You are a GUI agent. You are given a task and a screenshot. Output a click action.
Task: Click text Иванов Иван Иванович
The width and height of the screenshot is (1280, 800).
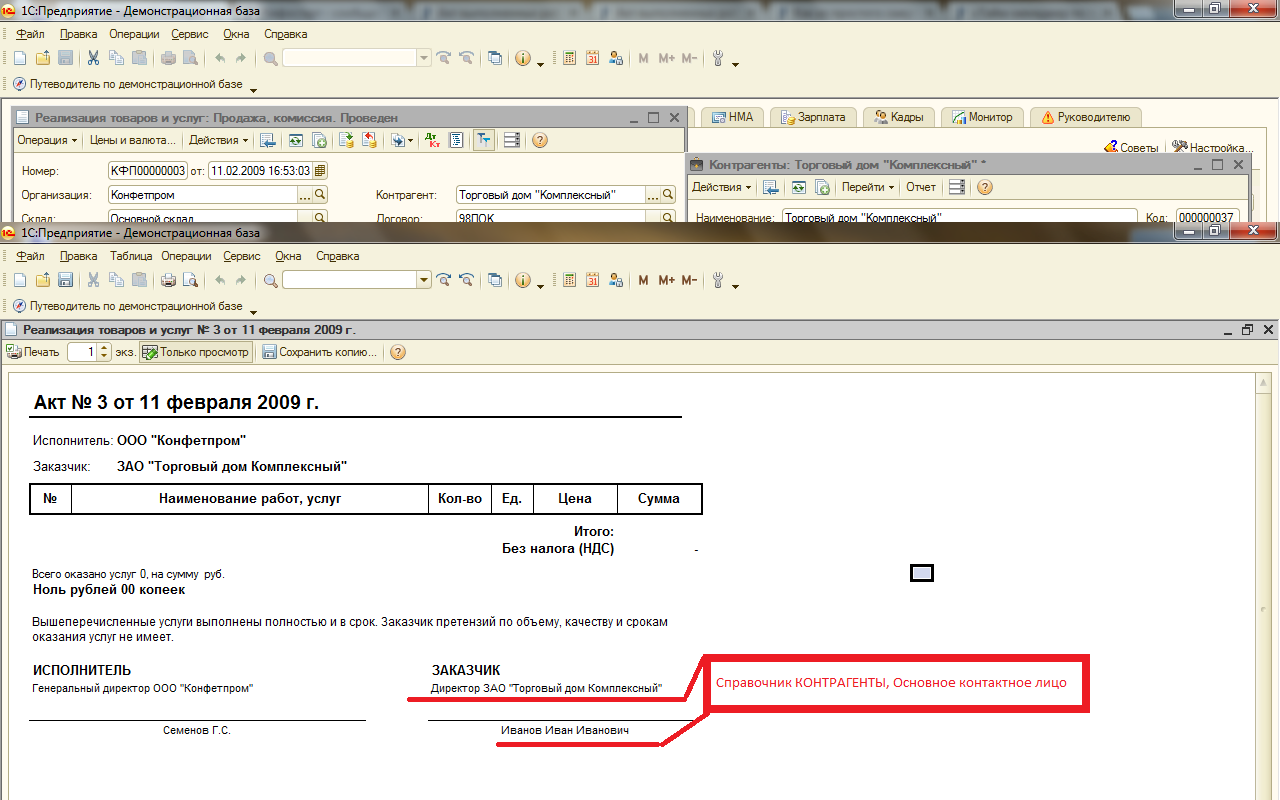coord(565,731)
